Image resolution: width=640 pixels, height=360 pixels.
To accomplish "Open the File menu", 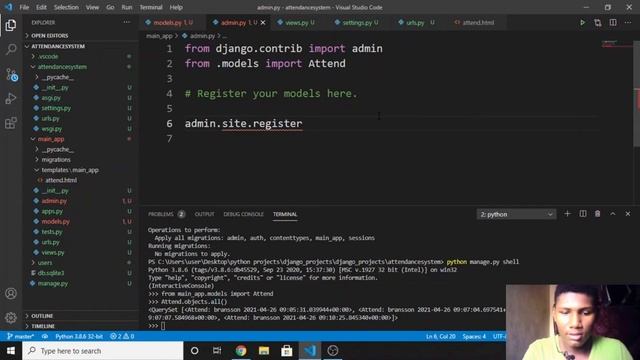I will 24,7.
